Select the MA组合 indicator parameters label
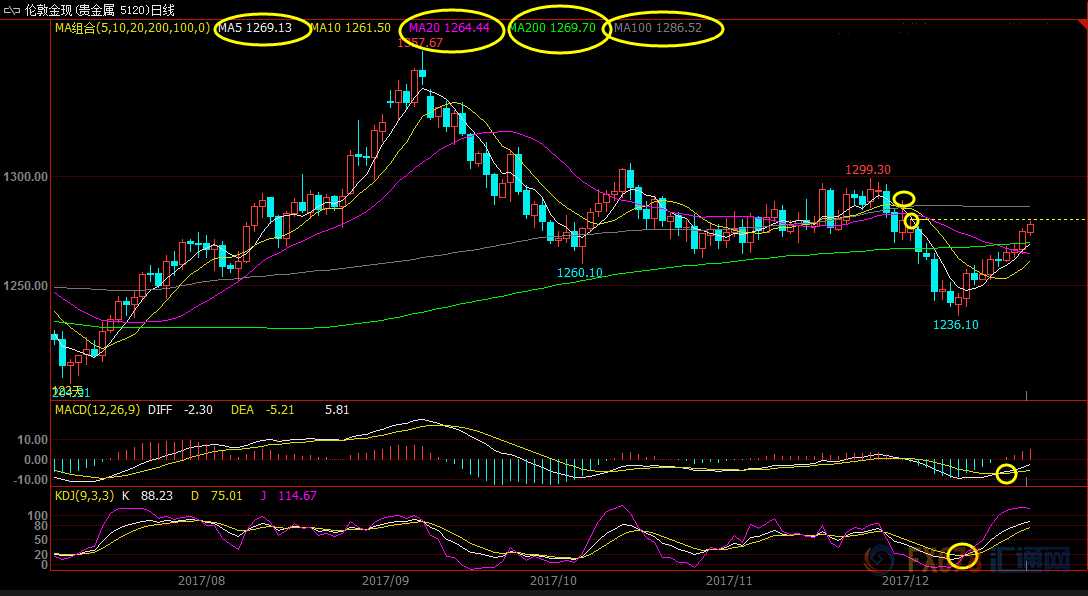Image resolution: width=1088 pixels, height=596 pixels. [x=132, y=28]
